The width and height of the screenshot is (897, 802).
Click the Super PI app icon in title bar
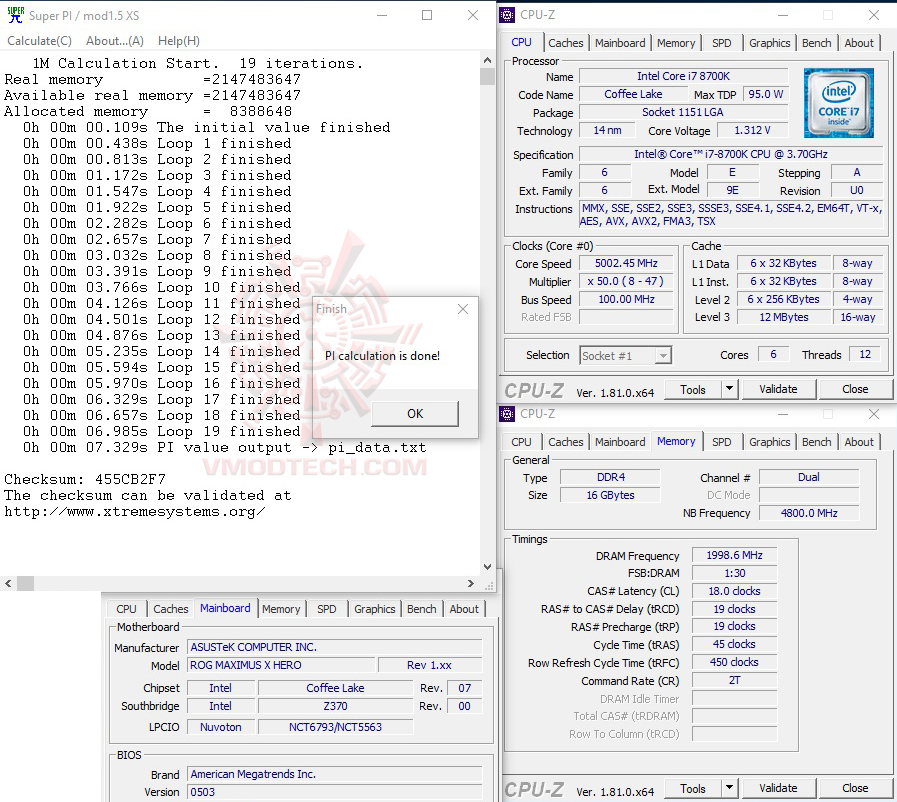[x=15, y=15]
